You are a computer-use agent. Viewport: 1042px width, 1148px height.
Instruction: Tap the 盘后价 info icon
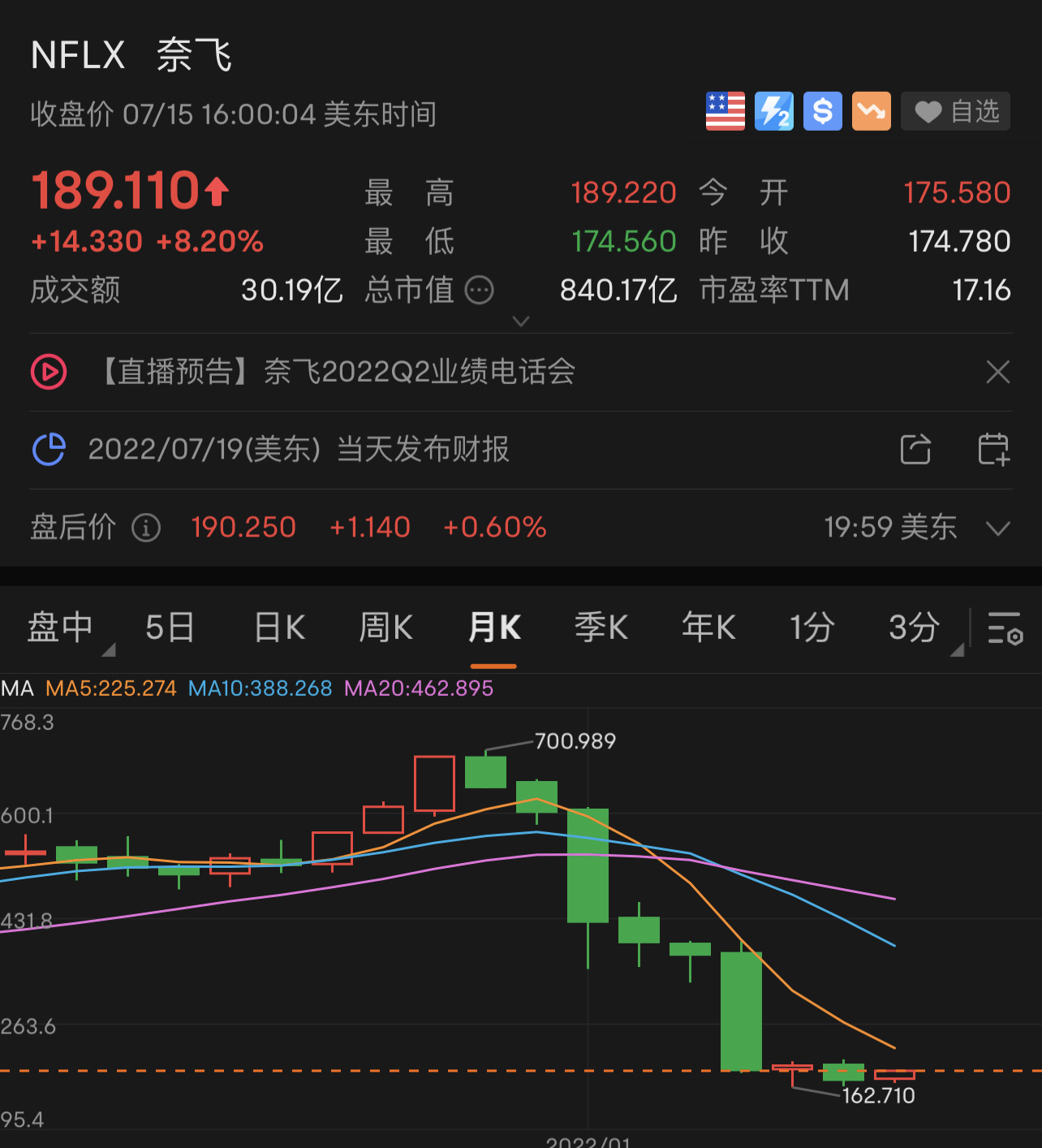pos(146,528)
